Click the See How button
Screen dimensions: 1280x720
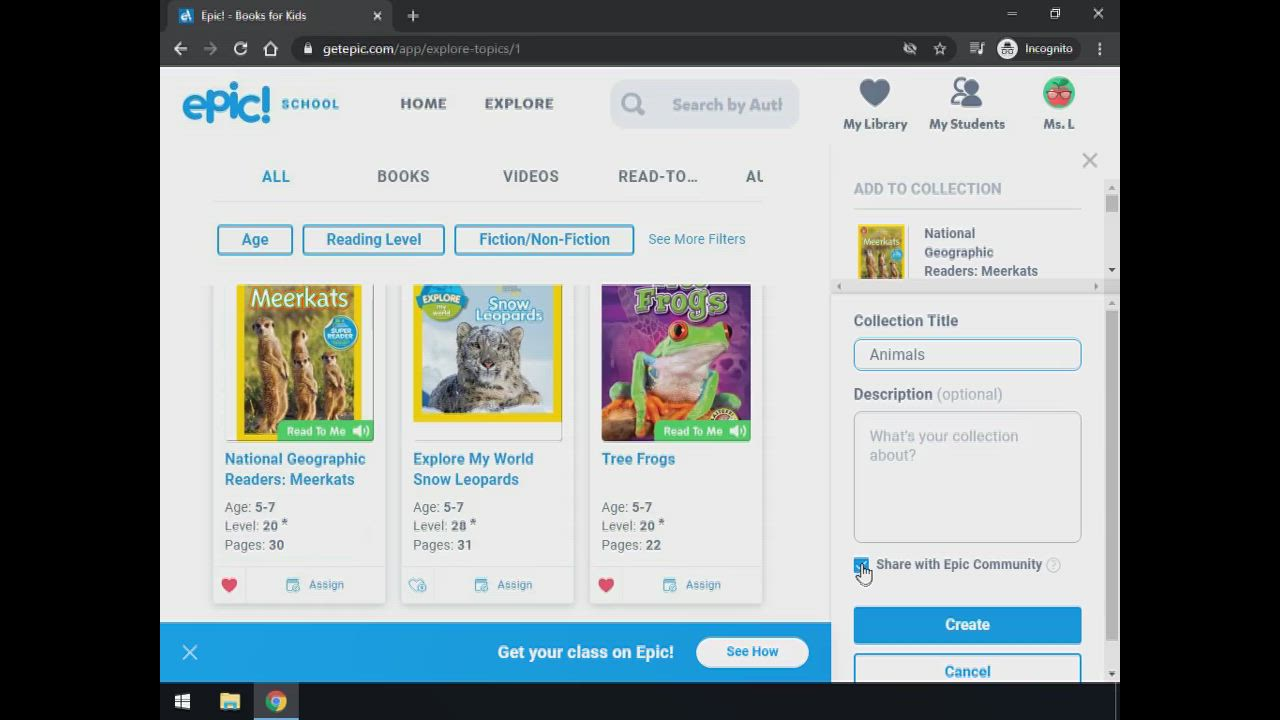[x=752, y=652]
